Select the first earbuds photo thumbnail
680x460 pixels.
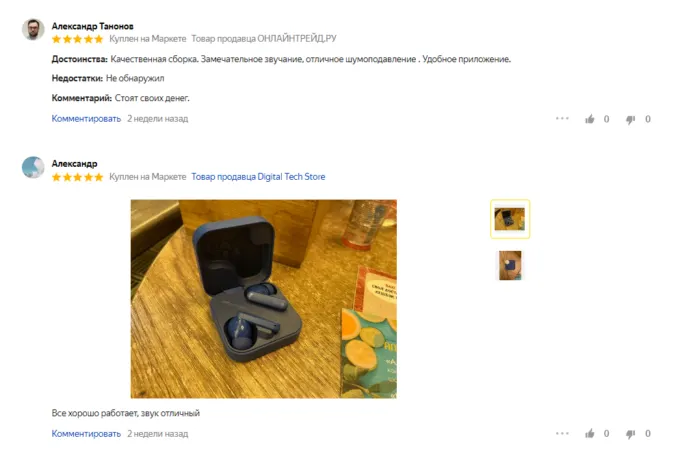point(510,219)
